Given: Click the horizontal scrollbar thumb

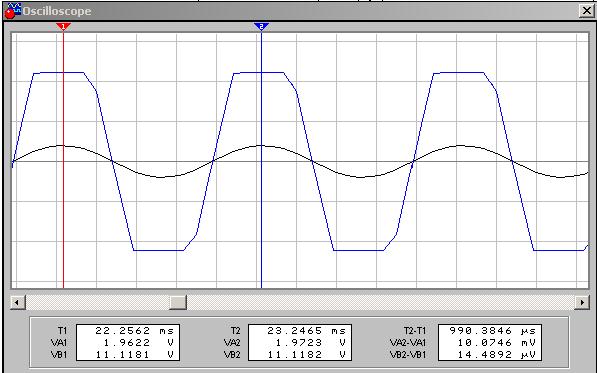Looking at the screenshot, I should [178, 303].
